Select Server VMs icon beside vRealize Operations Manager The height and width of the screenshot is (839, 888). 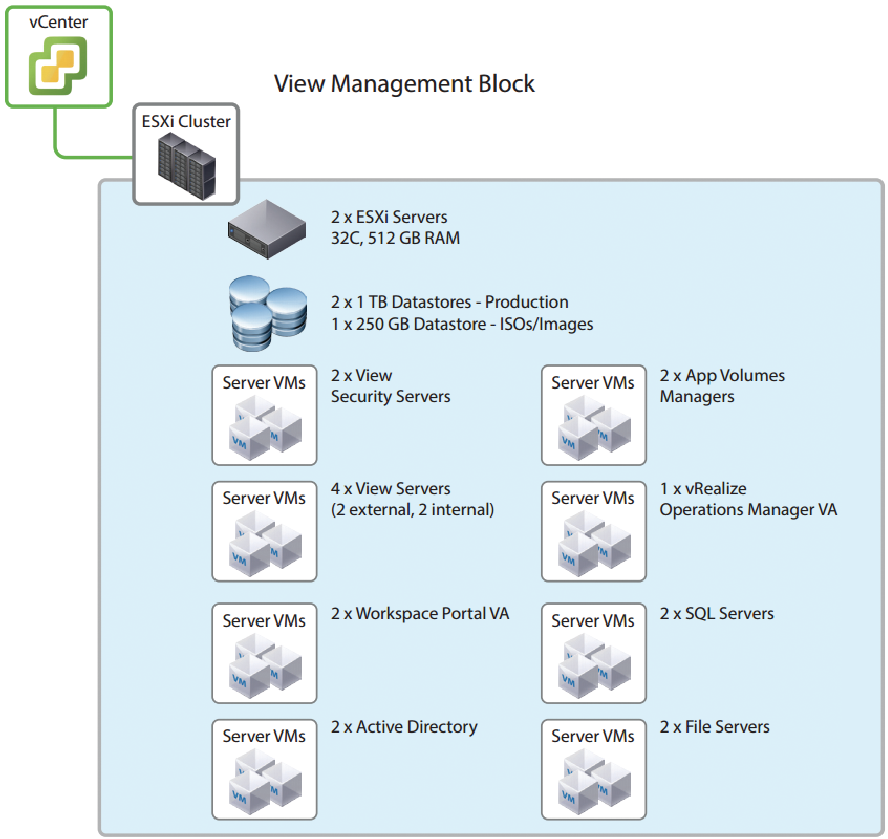click(594, 531)
